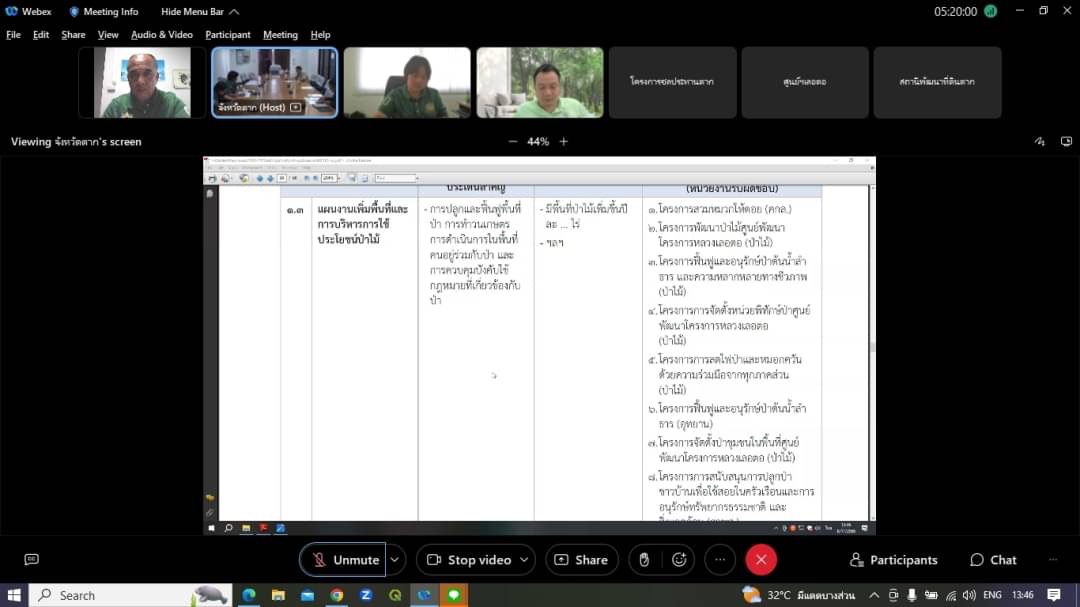Open the Chat panel
Screen dimensions: 1080x607
[993, 559]
